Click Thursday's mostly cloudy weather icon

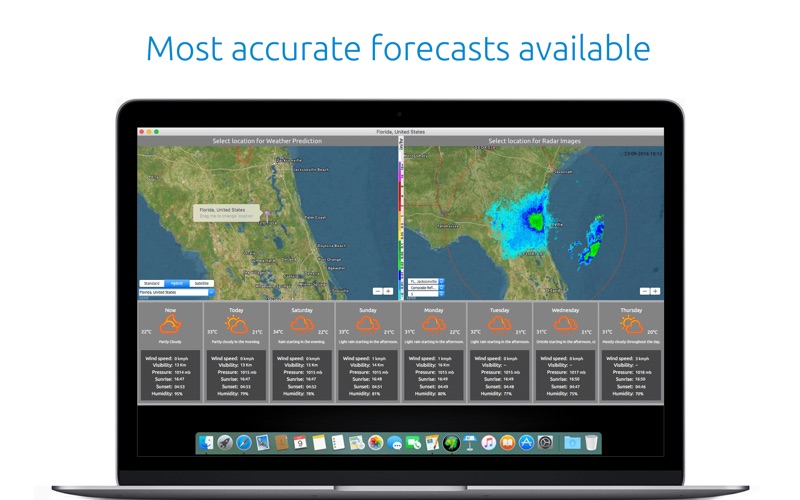[x=630, y=326]
